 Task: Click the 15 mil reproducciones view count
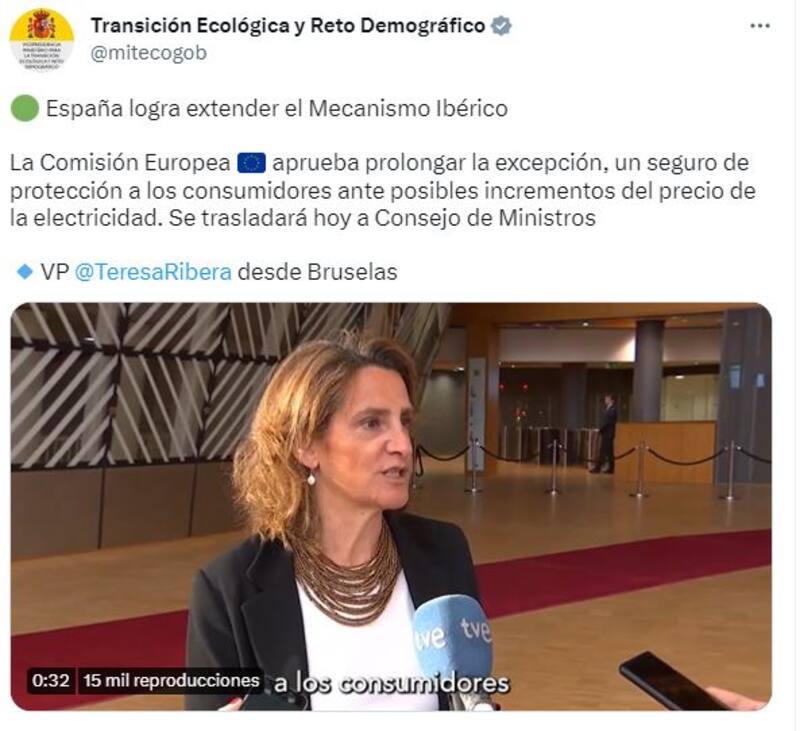click(x=171, y=680)
